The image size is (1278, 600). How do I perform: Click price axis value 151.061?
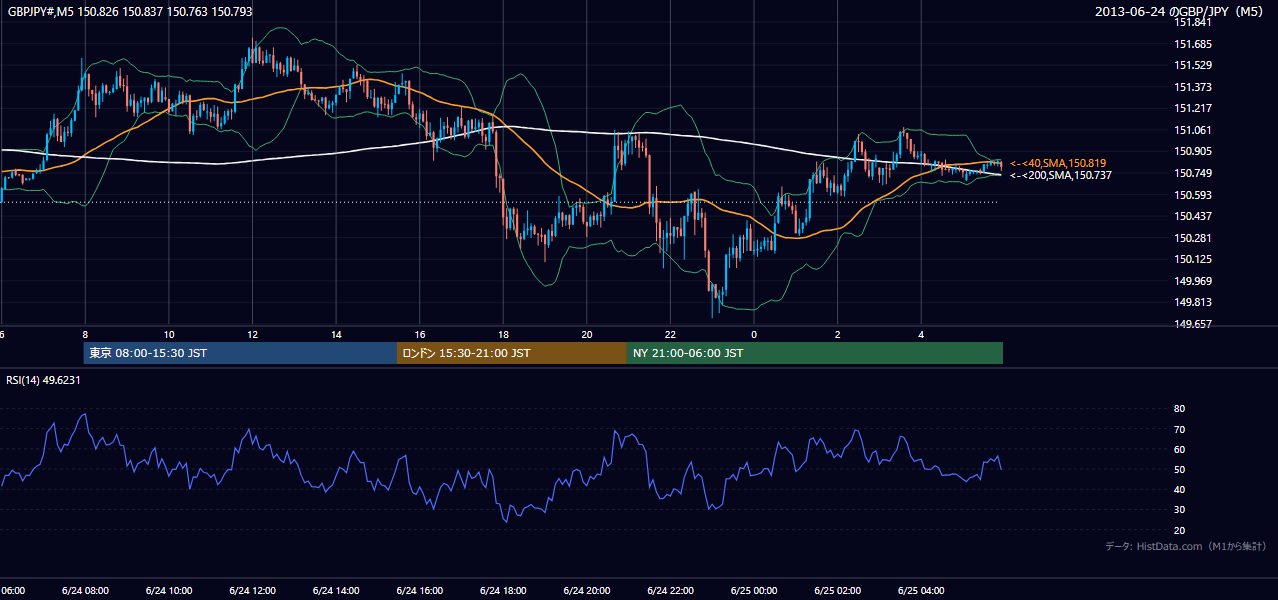pos(1194,130)
